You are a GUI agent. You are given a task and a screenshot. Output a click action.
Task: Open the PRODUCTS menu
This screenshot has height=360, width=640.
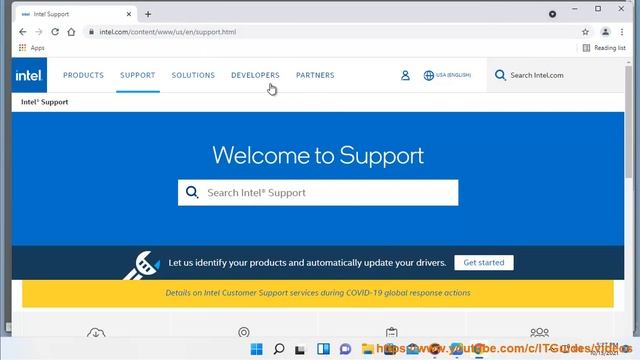pos(83,75)
